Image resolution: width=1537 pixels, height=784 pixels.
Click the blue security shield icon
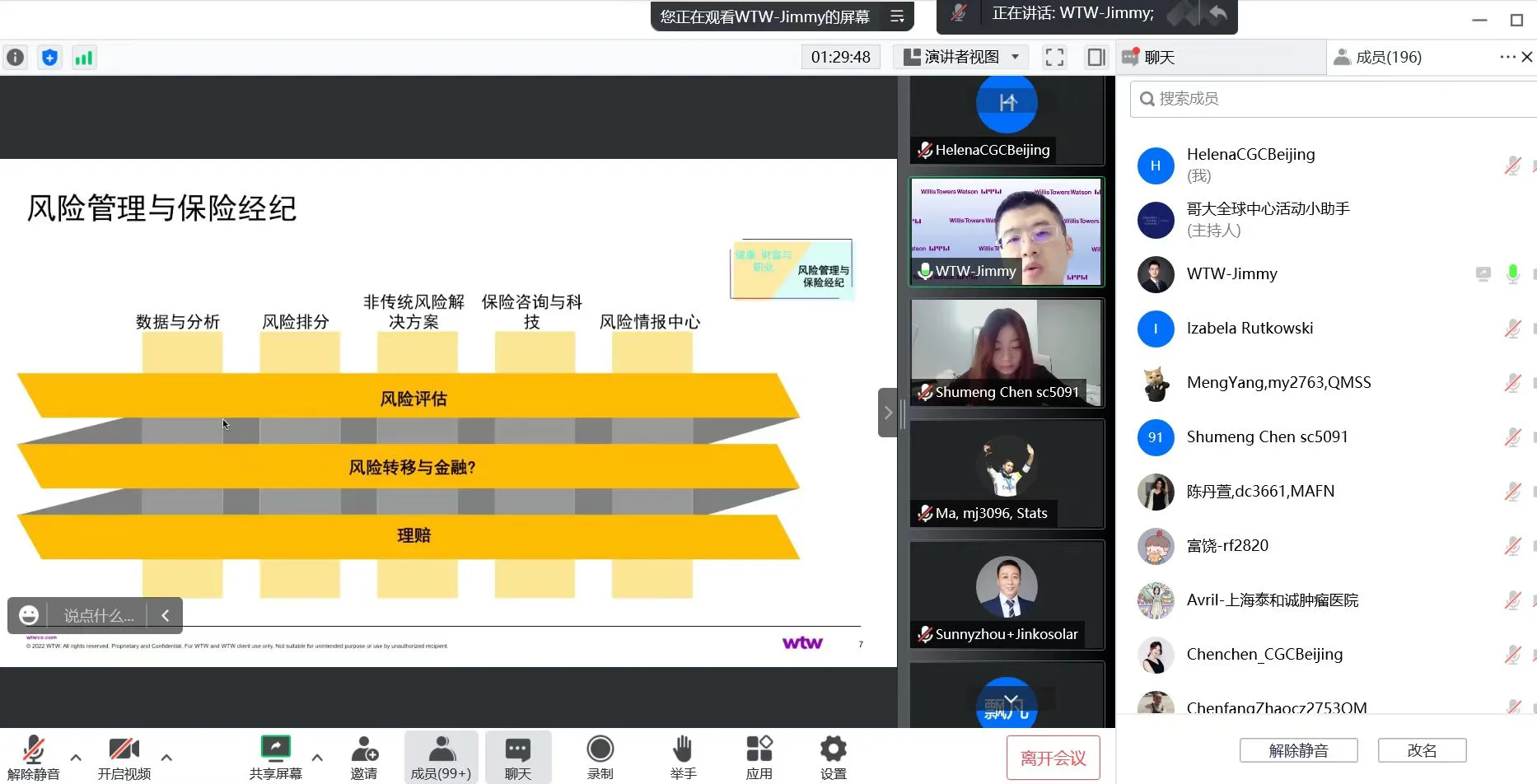pyautogui.click(x=50, y=58)
